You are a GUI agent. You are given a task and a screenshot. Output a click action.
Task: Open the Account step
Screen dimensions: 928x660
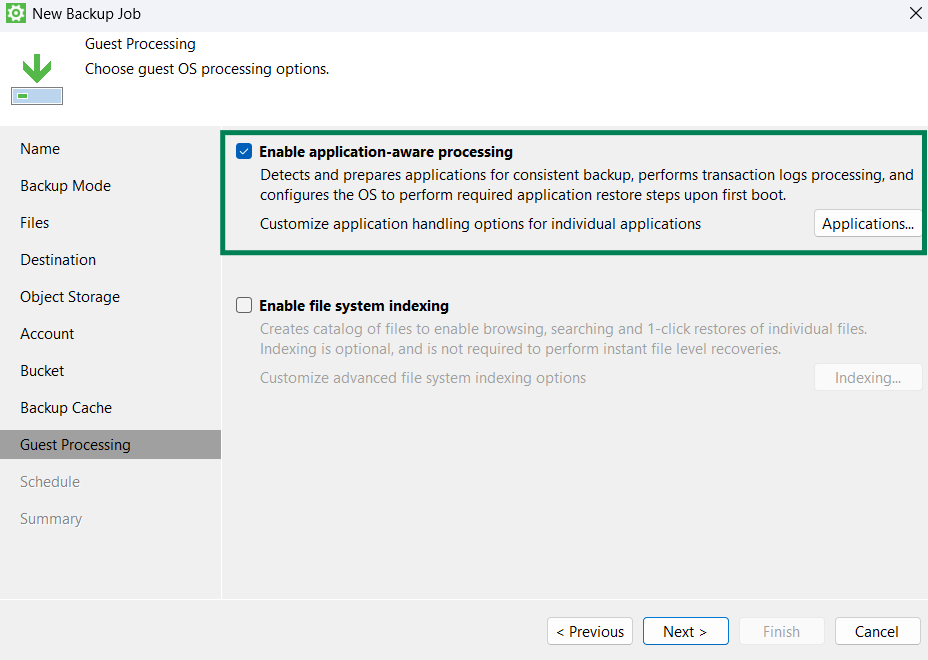coord(47,334)
